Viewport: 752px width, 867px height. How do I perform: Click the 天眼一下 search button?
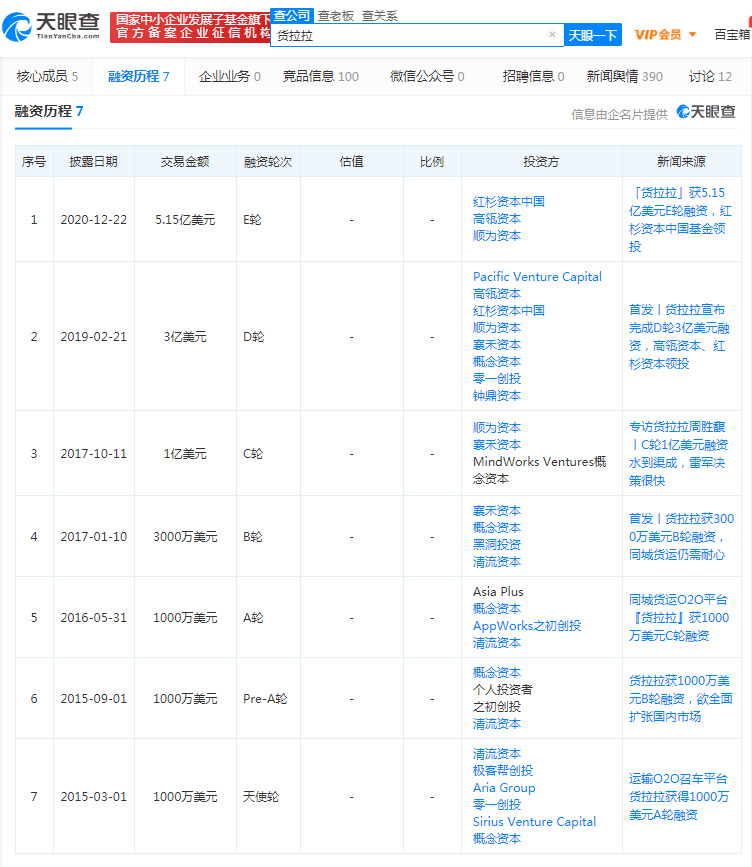pos(593,35)
